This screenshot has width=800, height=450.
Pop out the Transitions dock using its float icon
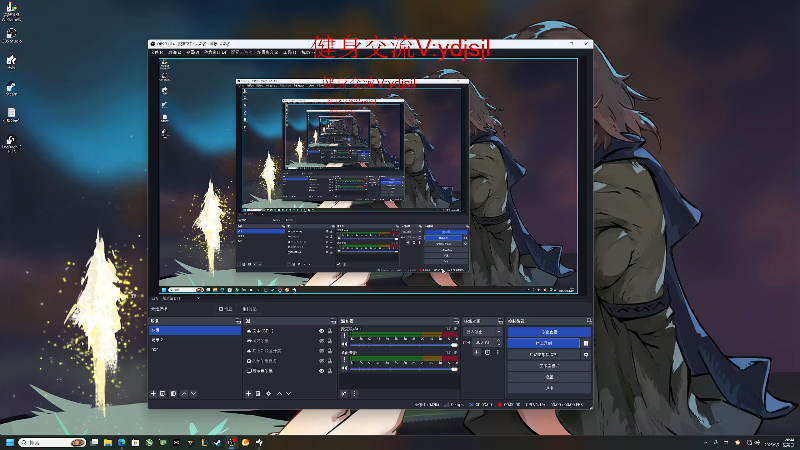500,321
